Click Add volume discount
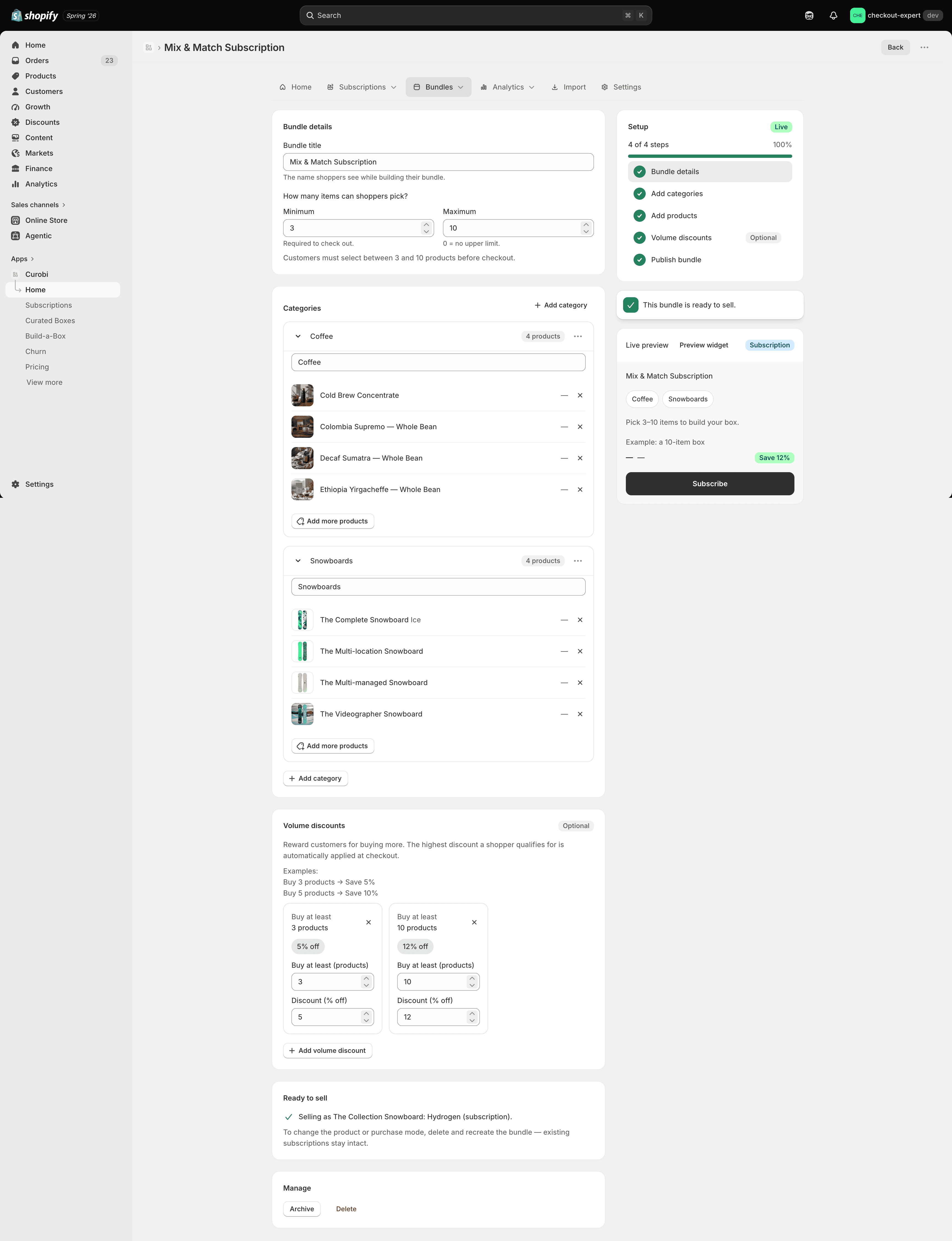952x1241 pixels. pos(328,1051)
